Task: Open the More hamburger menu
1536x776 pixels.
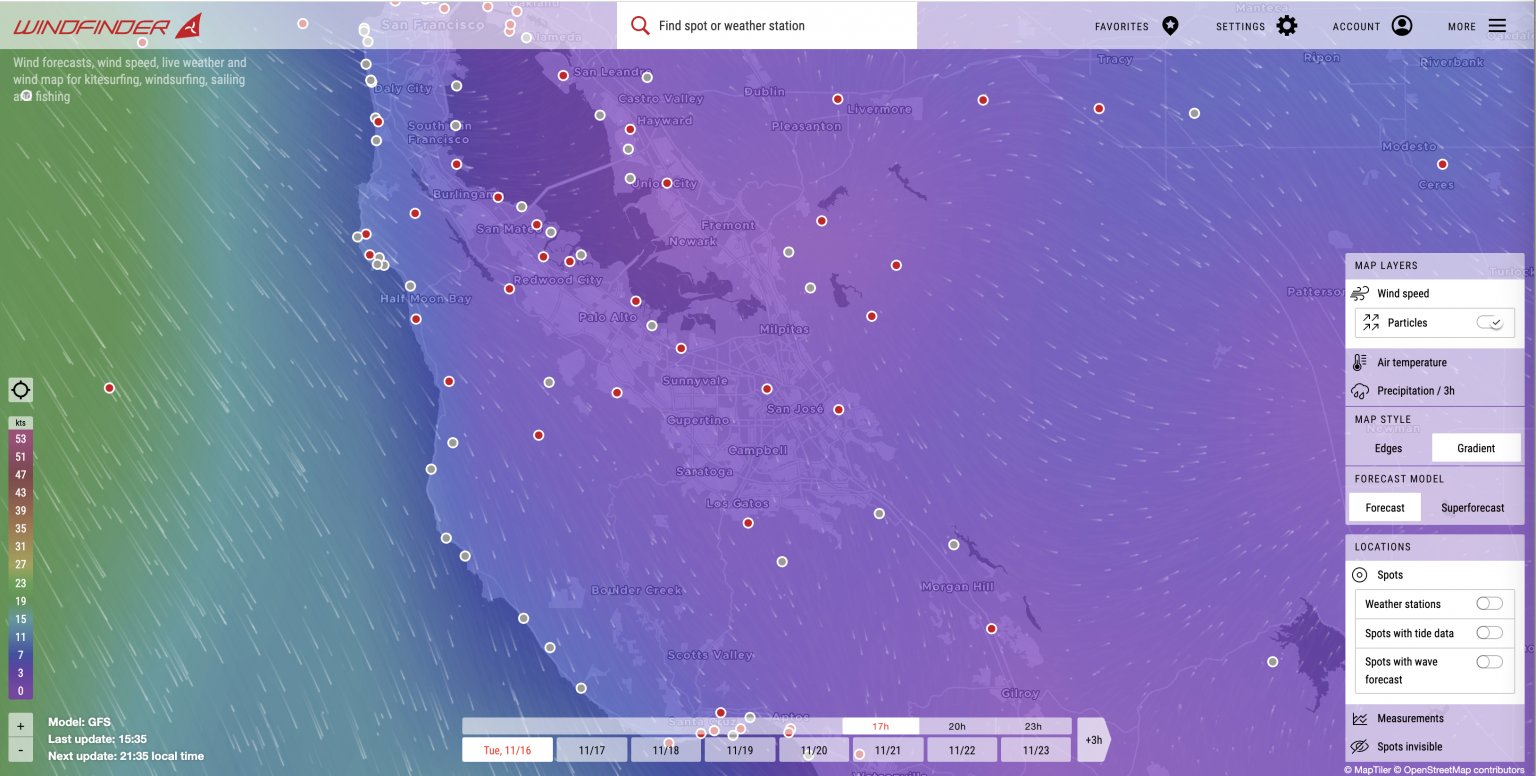Action: [x=1497, y=26]
